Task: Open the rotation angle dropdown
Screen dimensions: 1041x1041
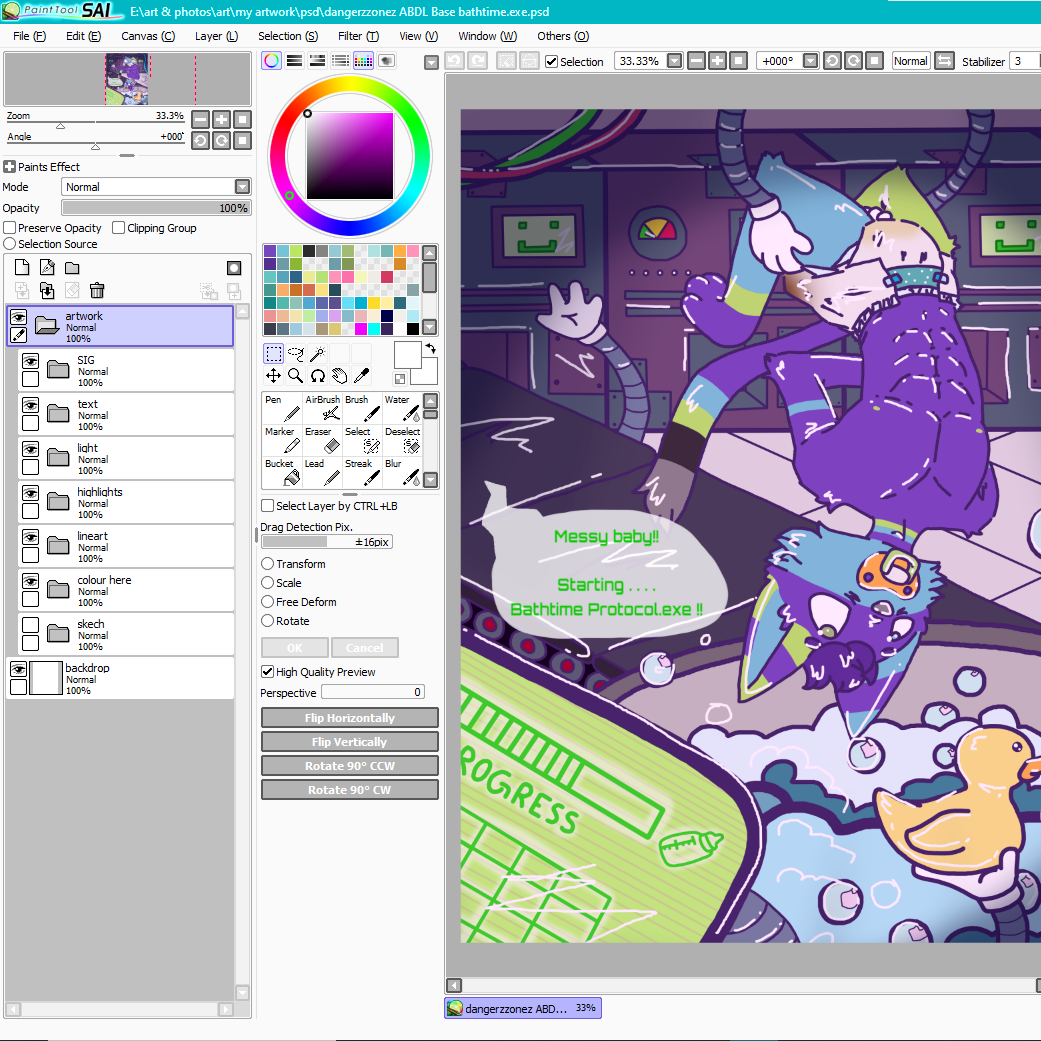Action: point(810,61)
